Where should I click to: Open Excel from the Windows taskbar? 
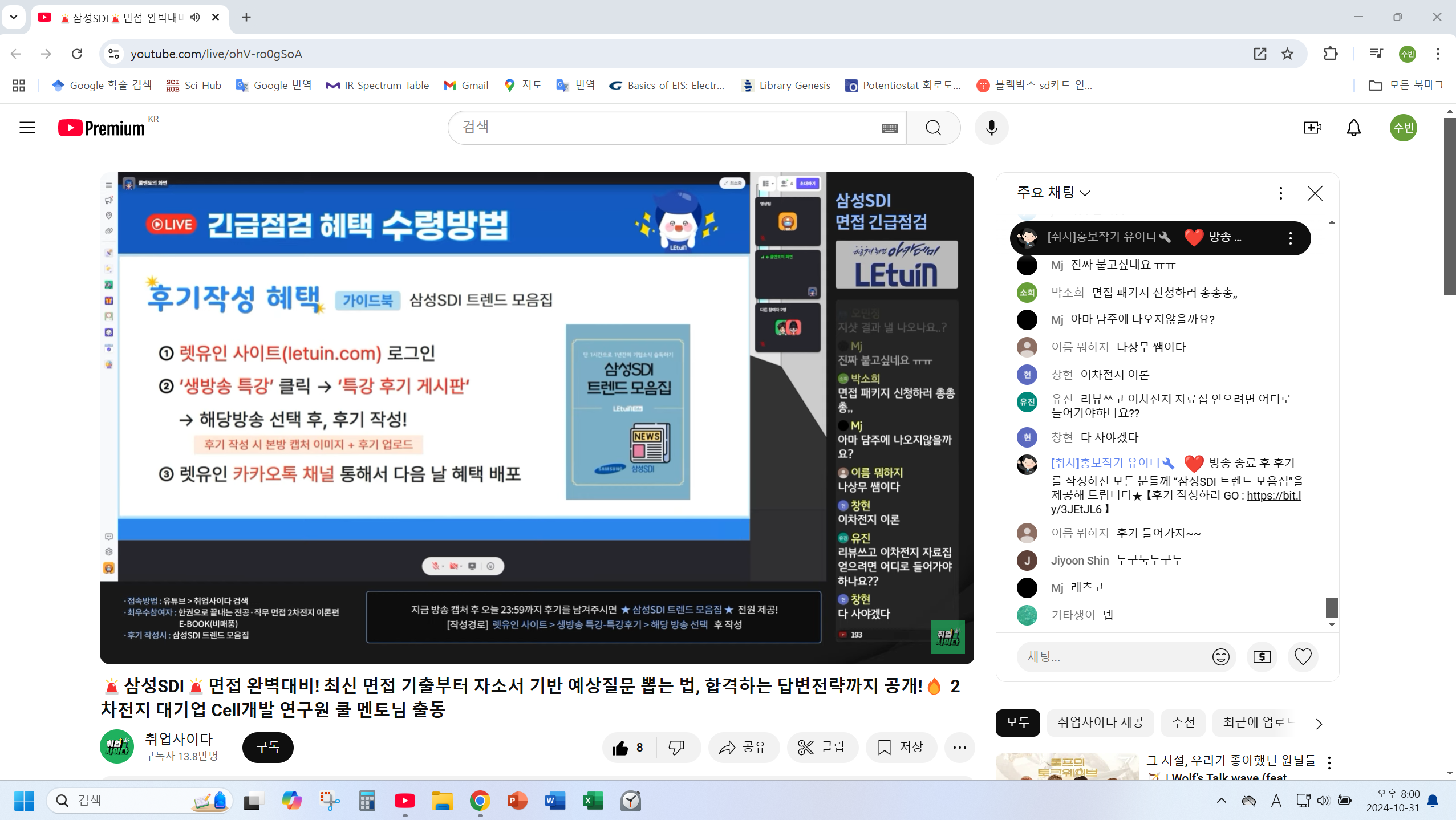[593, 801]
